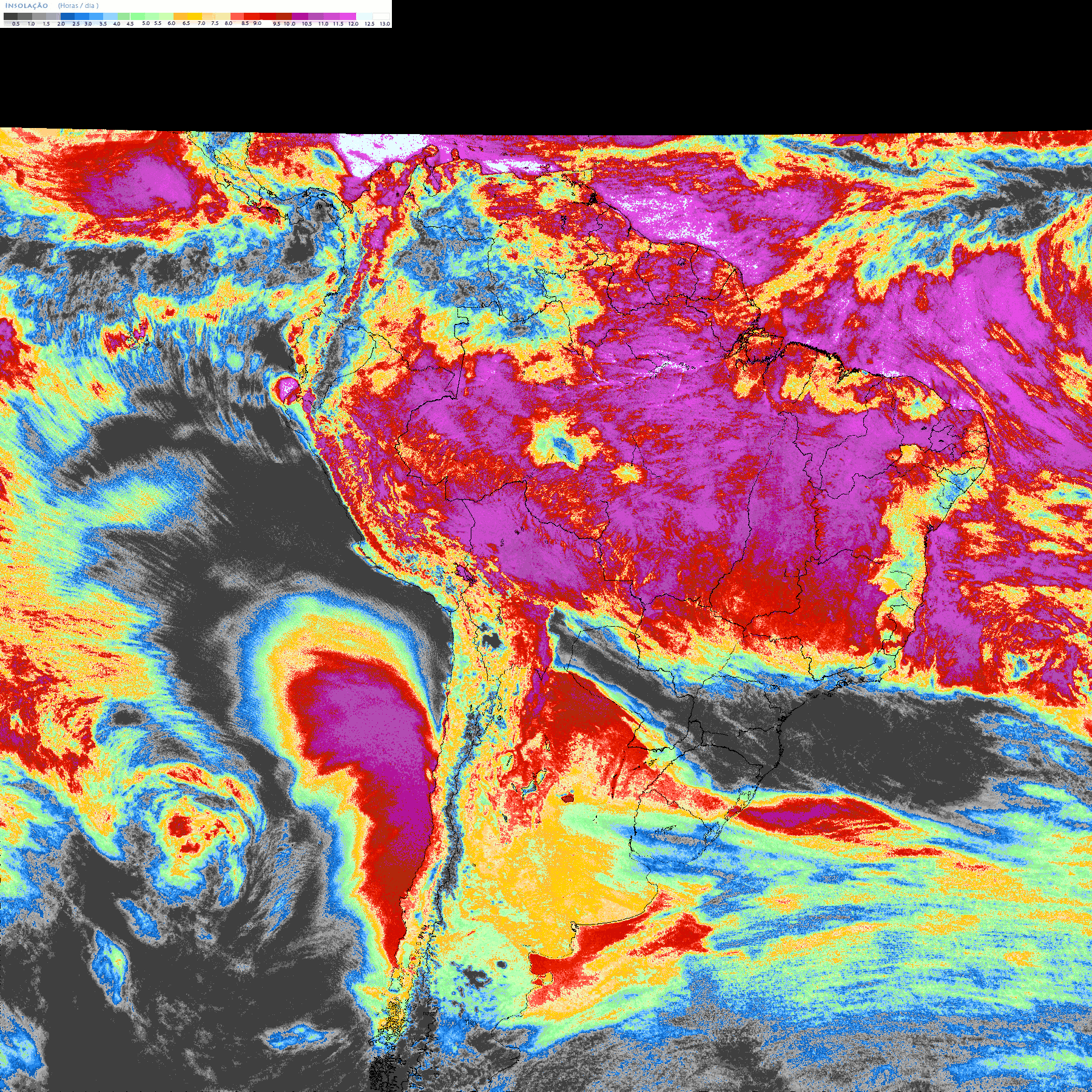Click the 9.5 legend value
1092x1092 pixels.
click(x=277, y=24)
